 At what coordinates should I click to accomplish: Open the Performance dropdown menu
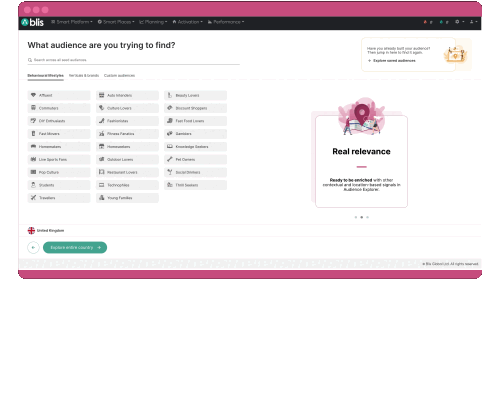click(226, 22)
